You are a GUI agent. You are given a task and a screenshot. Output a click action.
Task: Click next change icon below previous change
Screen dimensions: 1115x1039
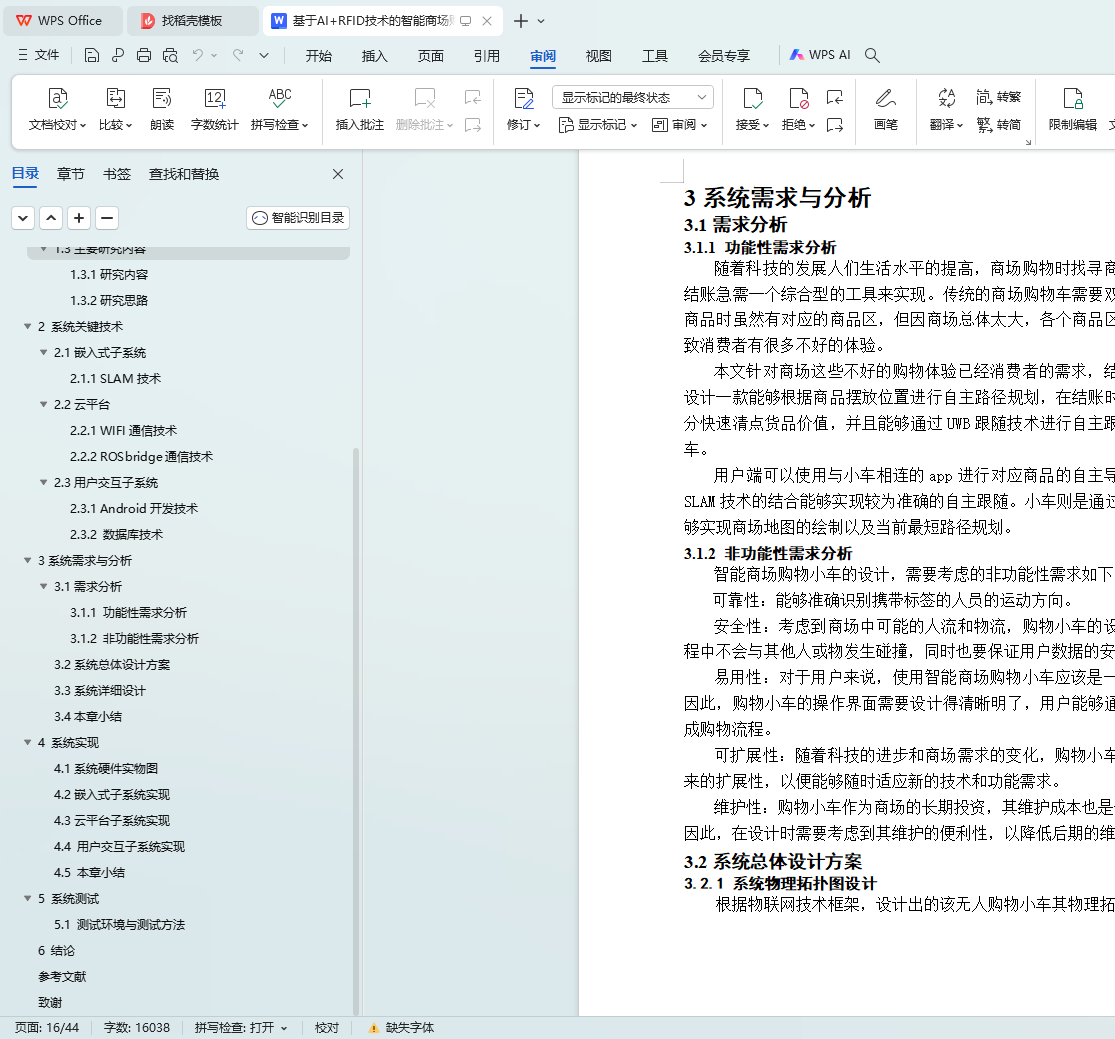(835, 125)
